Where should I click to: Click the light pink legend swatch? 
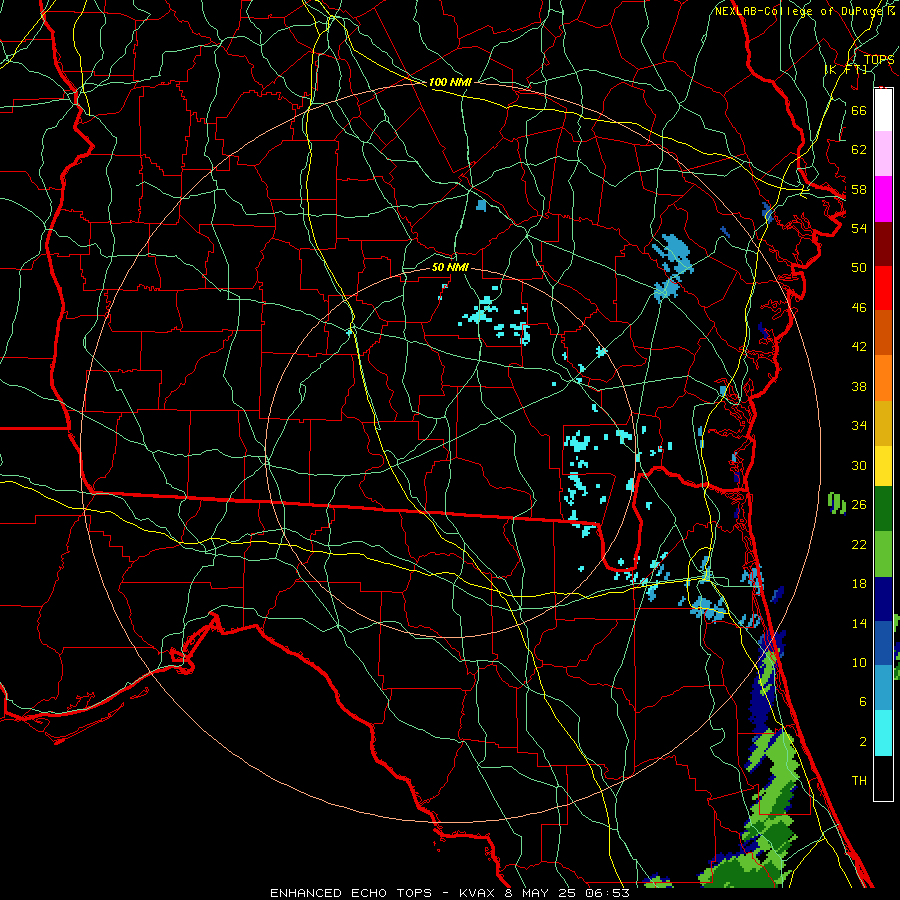tap(883, 154)
